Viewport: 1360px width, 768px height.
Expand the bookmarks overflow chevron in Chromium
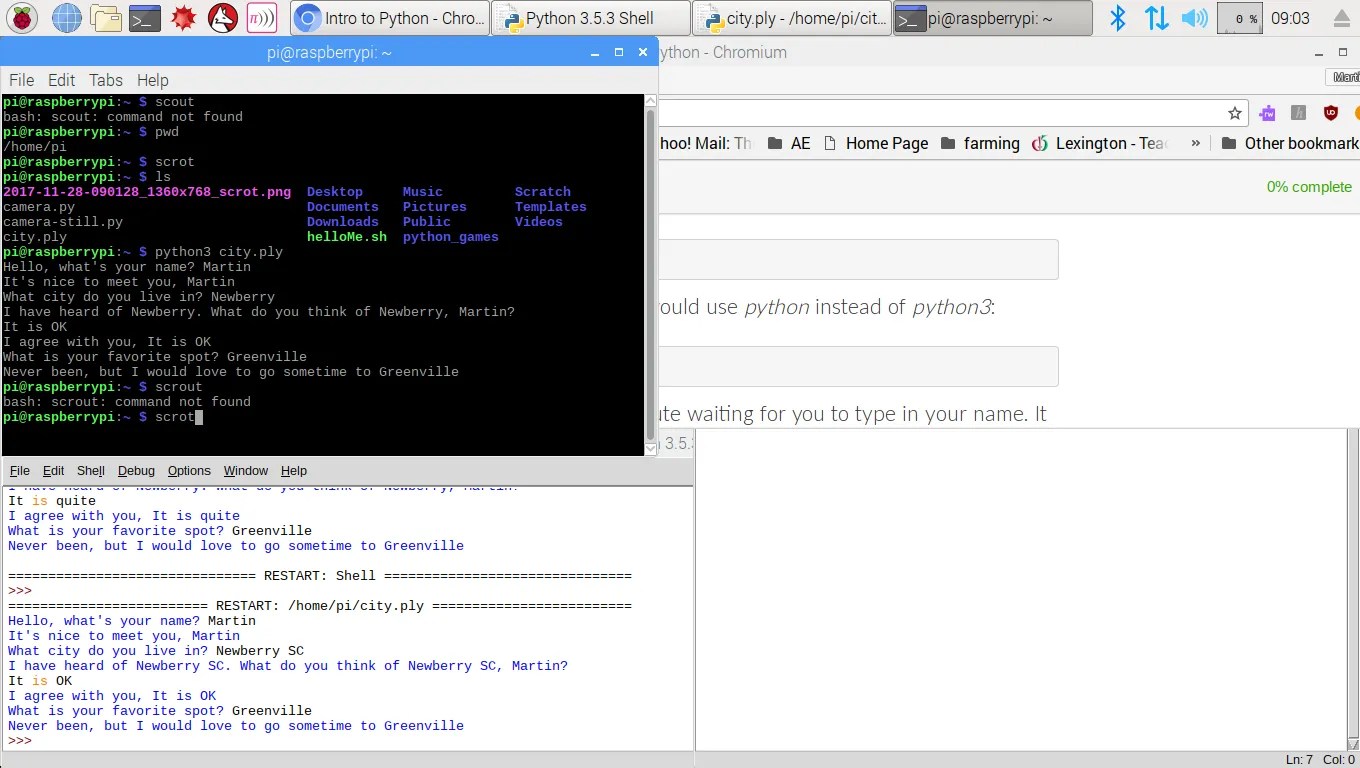pyautogui.click(x=1195, y=143)
